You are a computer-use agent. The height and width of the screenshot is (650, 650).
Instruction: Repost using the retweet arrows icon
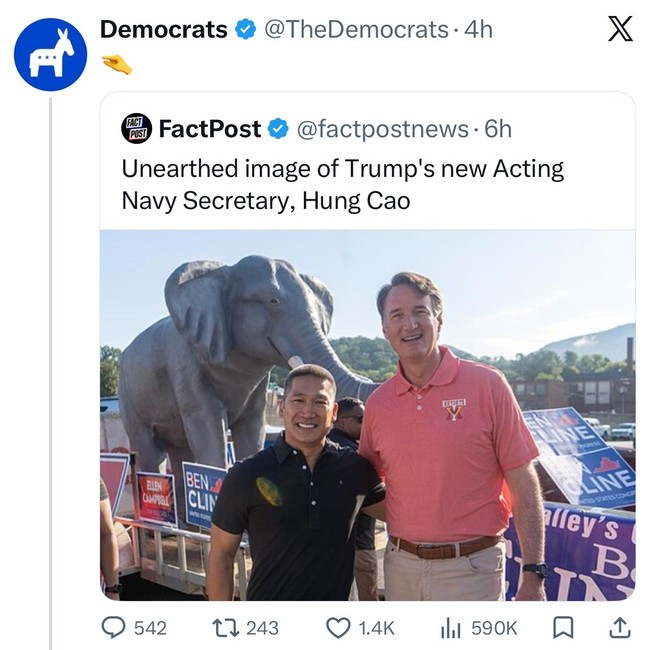(225, 628)
